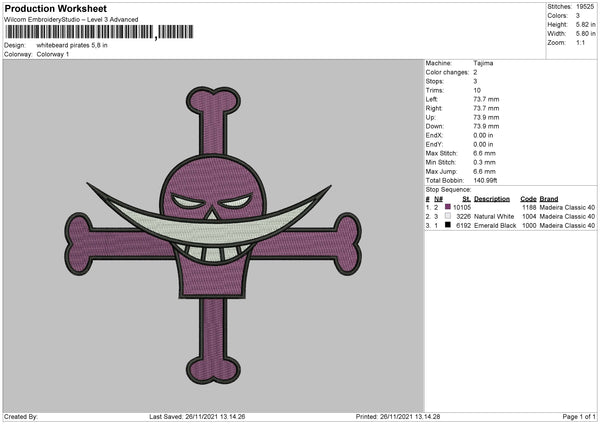The width and height of the screenshot is (600, 424).
Task: Click the Wilcom EmbroideryStudio subtitle text
Action: [x=71, y=20]
